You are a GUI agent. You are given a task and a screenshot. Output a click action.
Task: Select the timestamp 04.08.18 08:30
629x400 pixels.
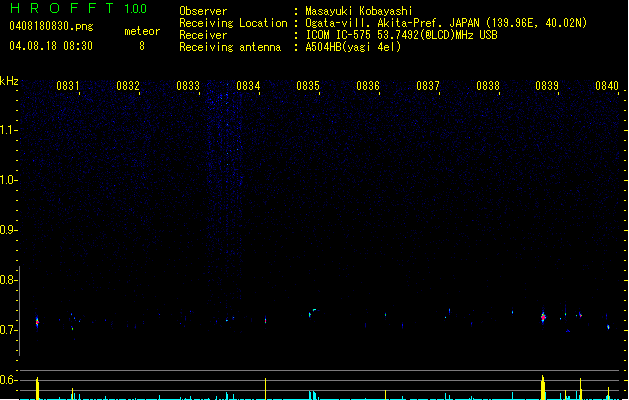pyautogui.click(x=51, y=46)
